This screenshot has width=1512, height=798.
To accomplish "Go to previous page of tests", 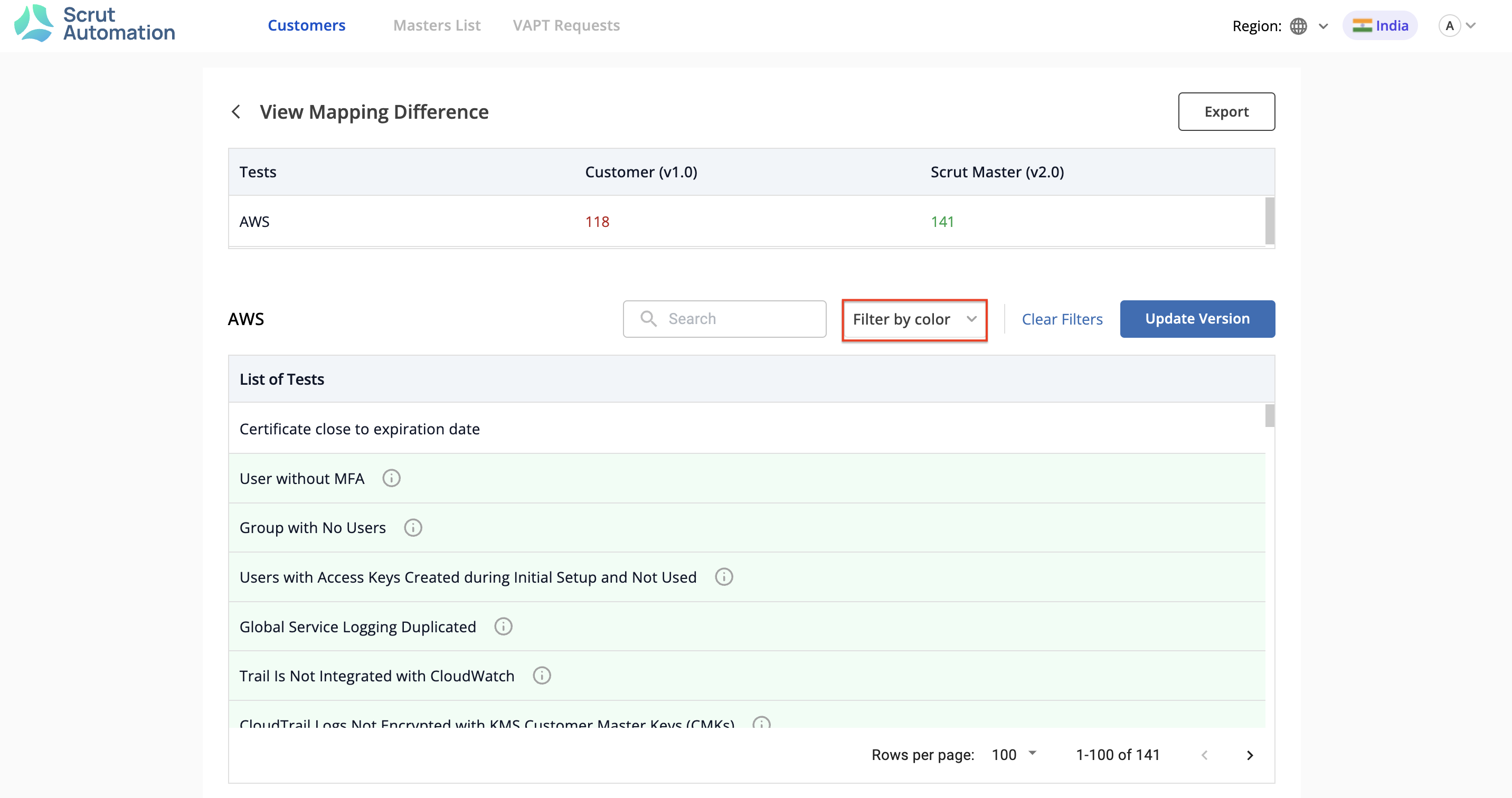I will (1204, 755).
